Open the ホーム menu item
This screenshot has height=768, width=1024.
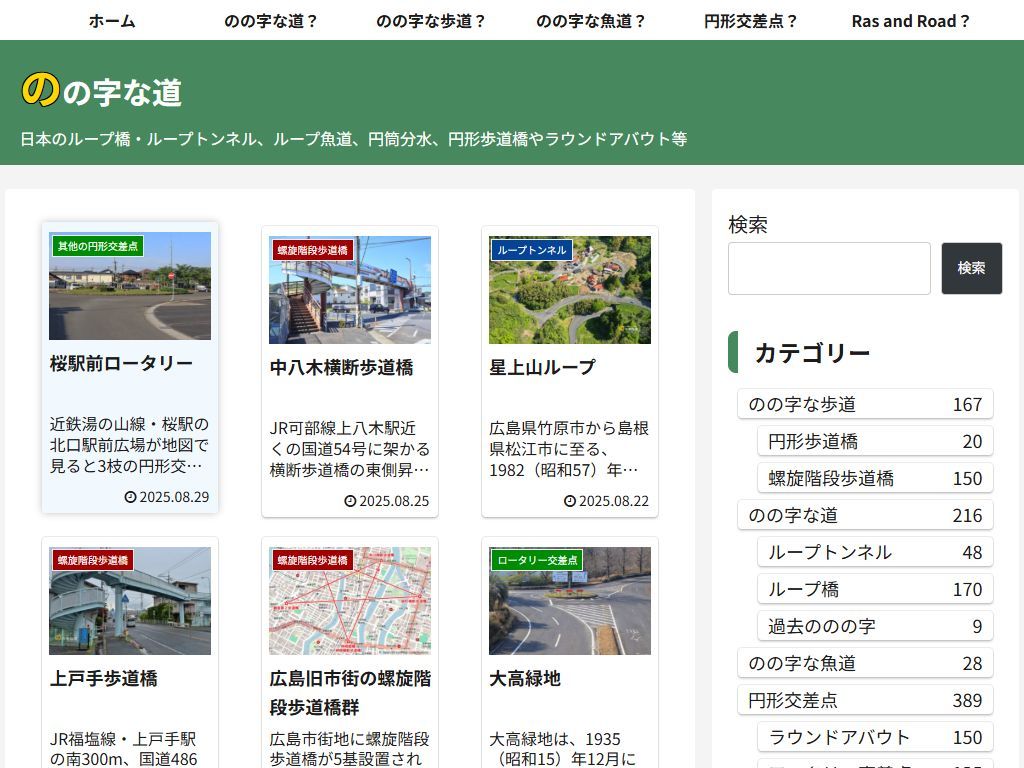[111, 21]
